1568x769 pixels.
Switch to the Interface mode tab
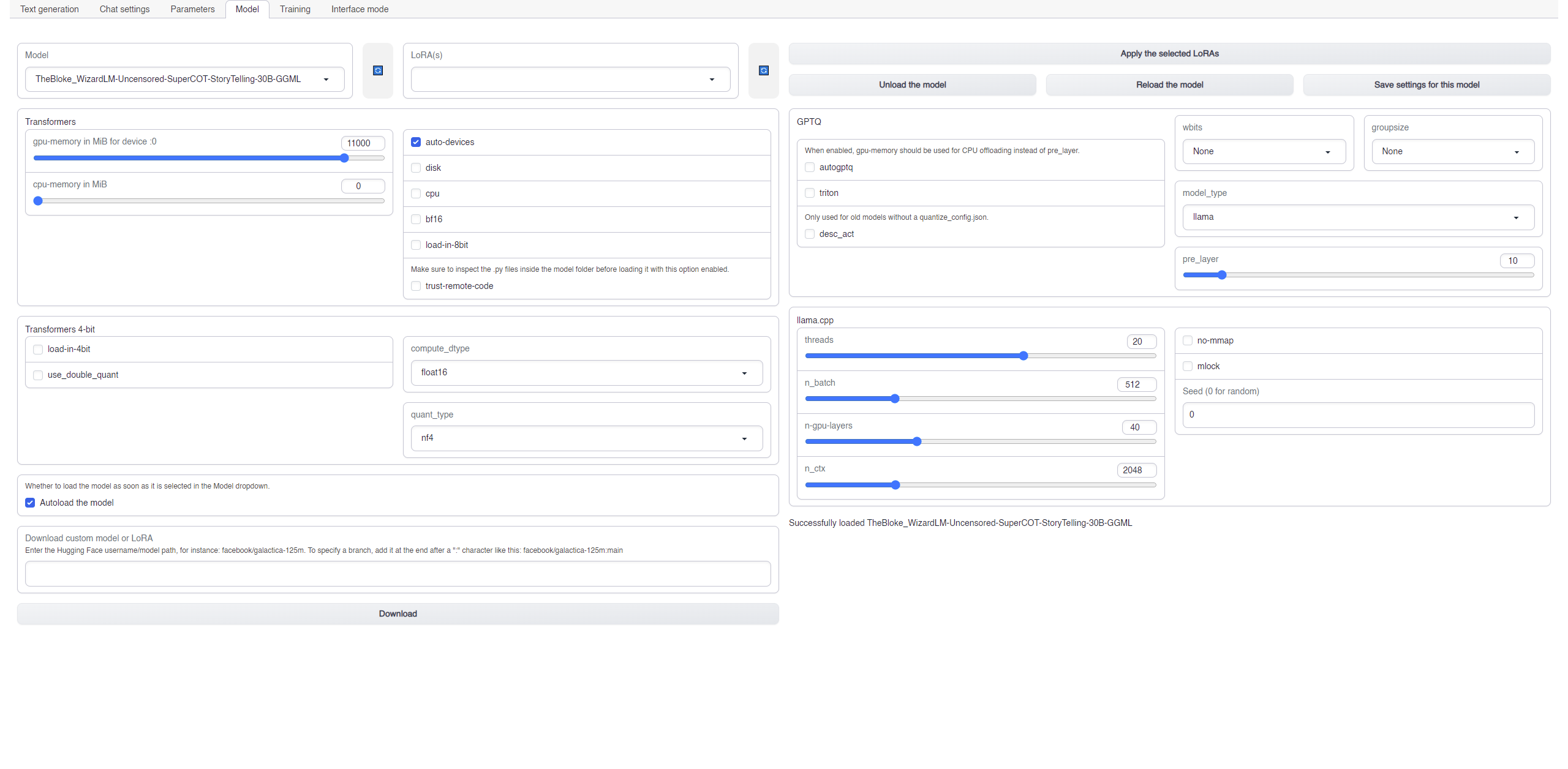360,9
